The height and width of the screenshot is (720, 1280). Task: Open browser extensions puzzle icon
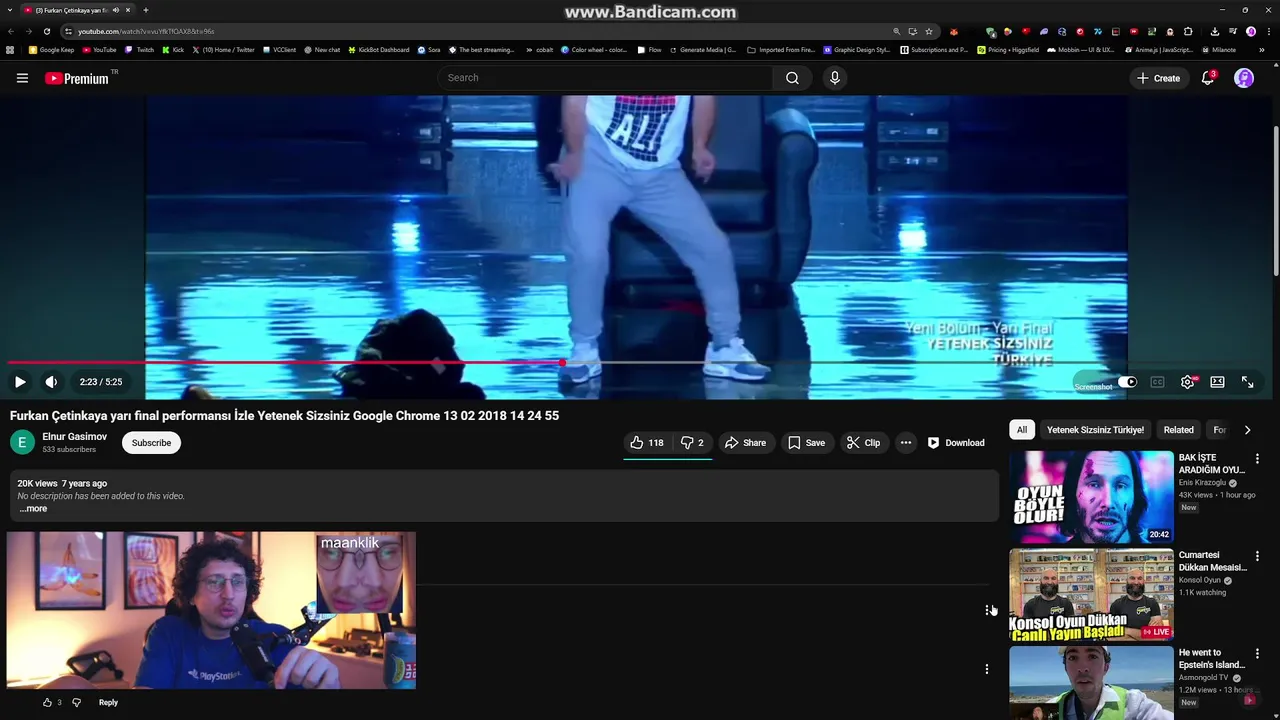[x=1187, y=31]
